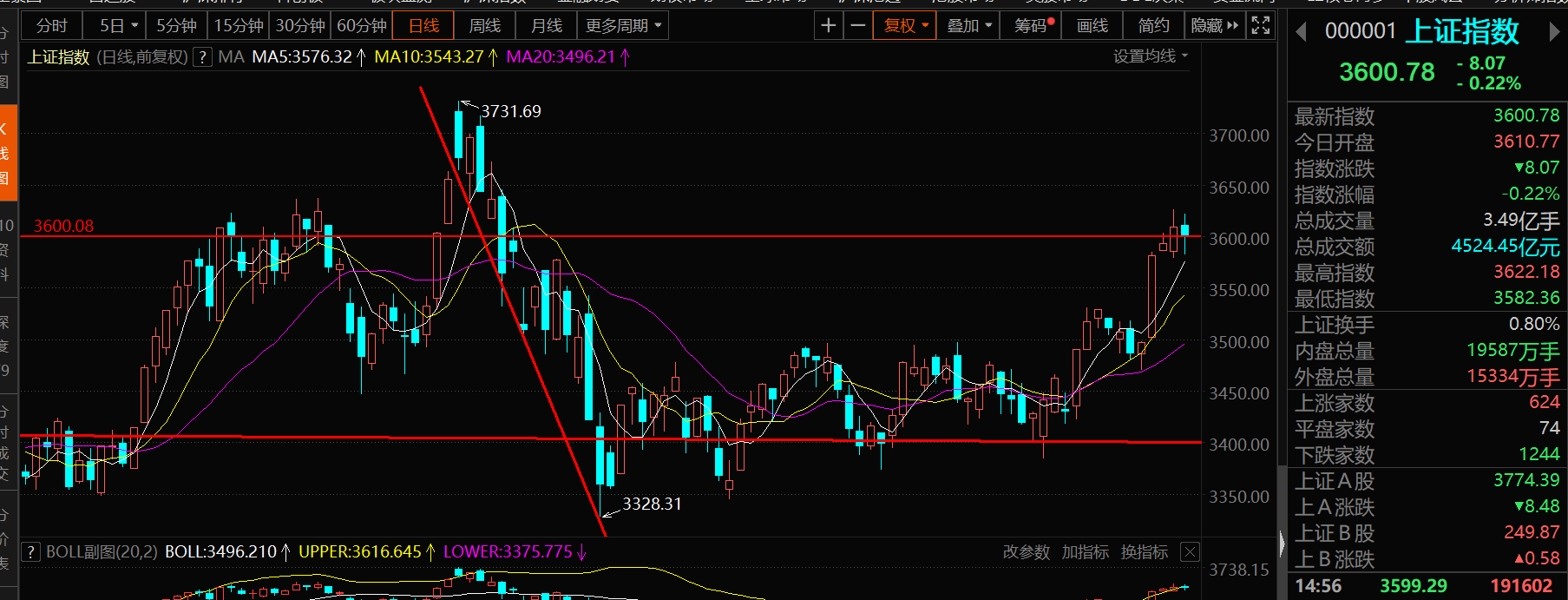Click the 上证A股 value 3774.39

1526,480
